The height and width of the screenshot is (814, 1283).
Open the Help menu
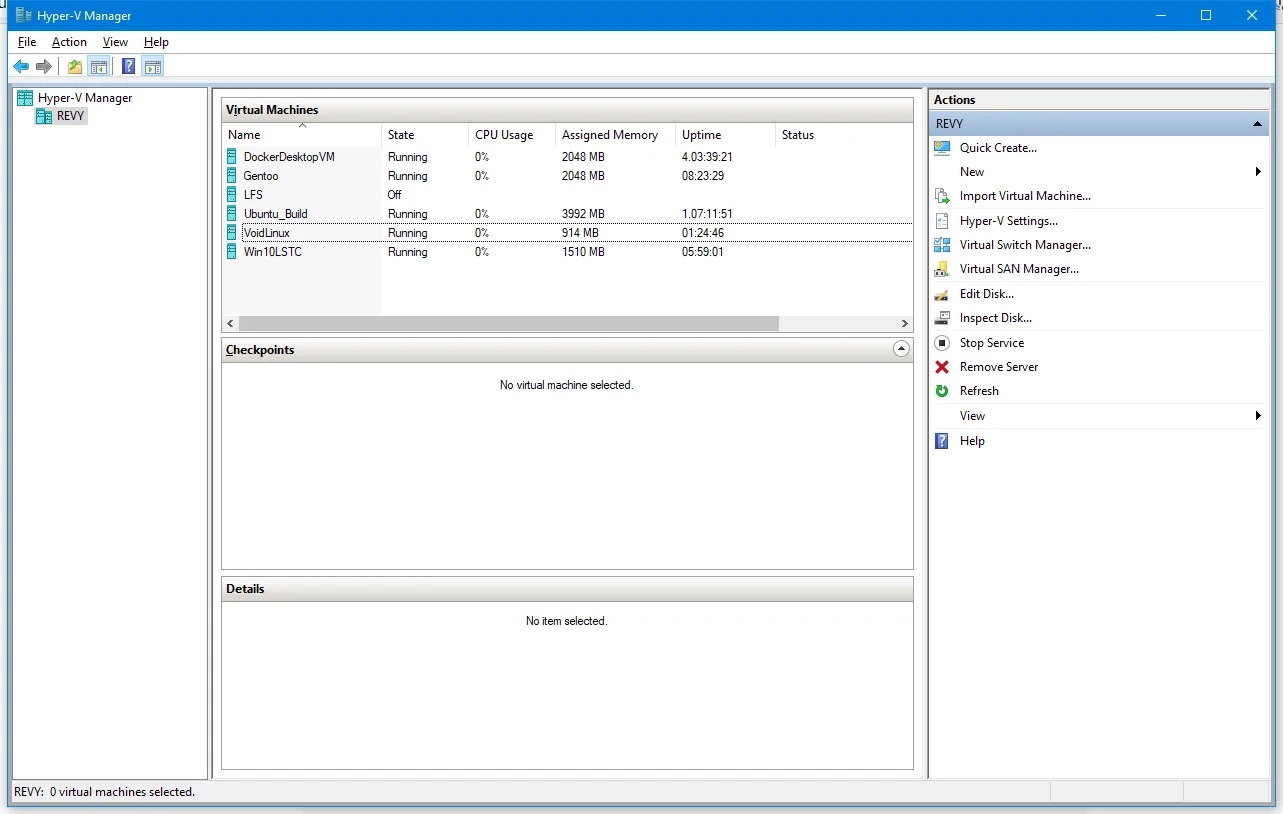click(156, 42)
